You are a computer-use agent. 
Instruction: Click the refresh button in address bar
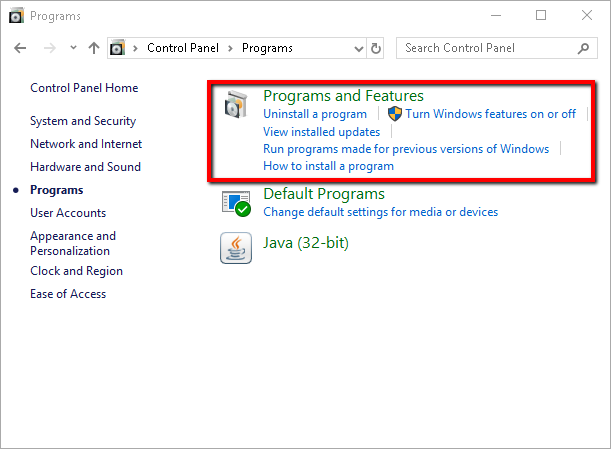376,48
